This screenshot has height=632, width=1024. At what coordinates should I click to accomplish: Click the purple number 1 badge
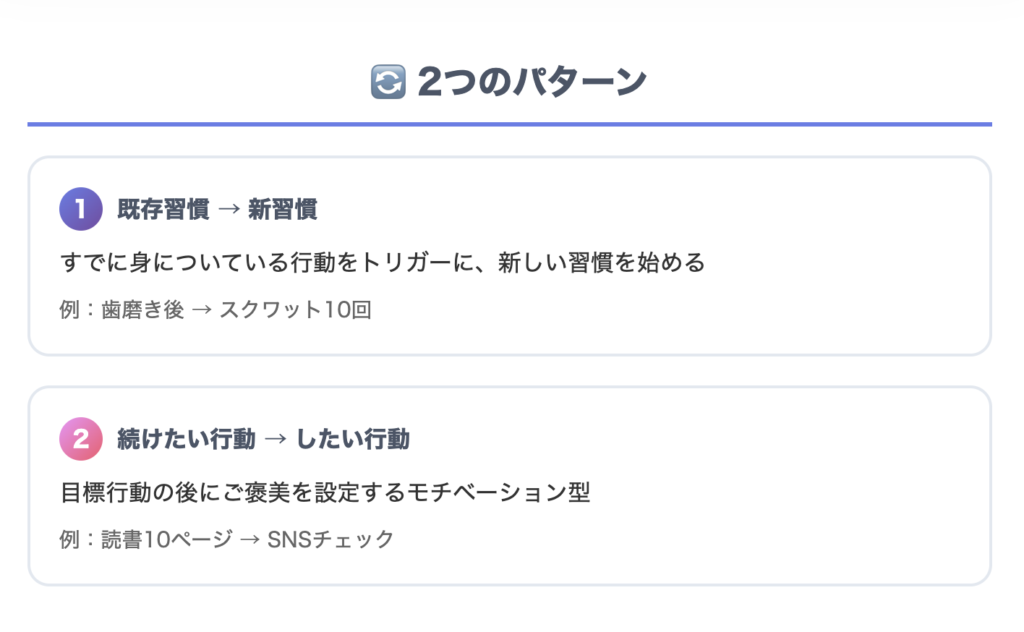(x=81, y=209)
